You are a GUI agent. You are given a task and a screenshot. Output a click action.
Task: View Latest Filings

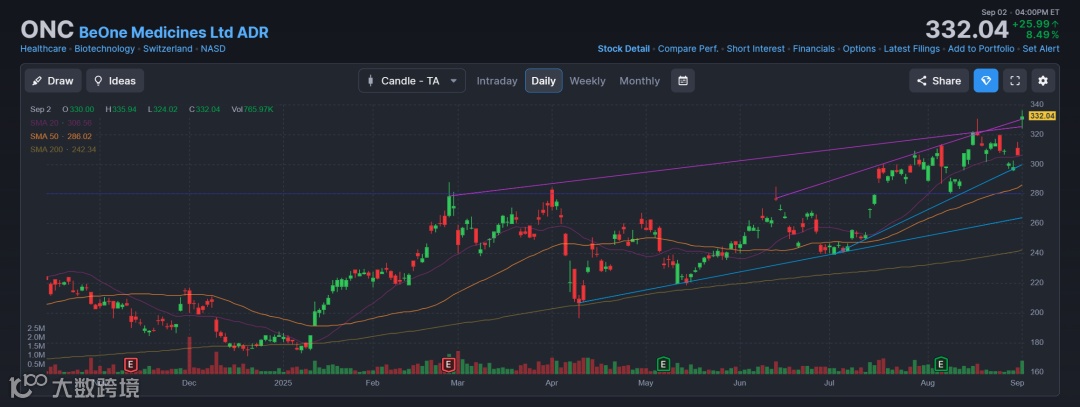pos(911,49)
